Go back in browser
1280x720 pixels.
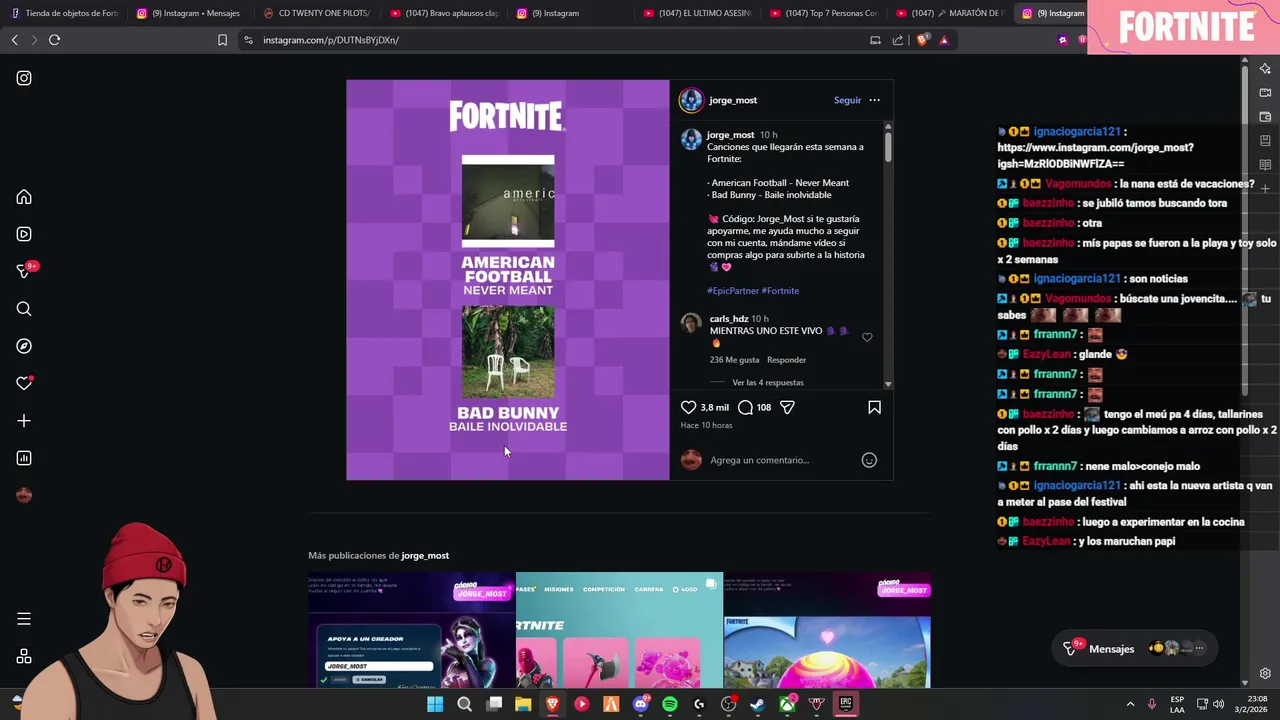tap(14, 40)
